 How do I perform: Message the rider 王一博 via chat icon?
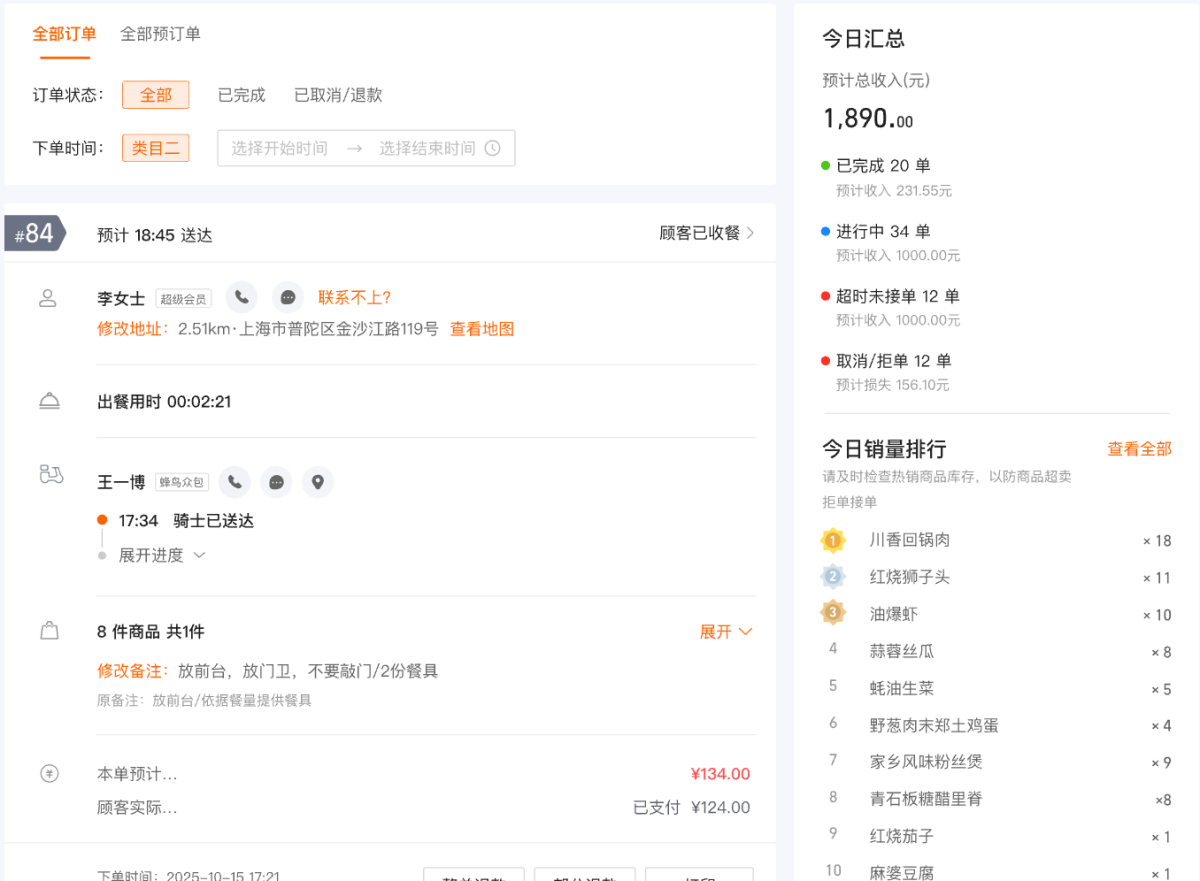276,481
